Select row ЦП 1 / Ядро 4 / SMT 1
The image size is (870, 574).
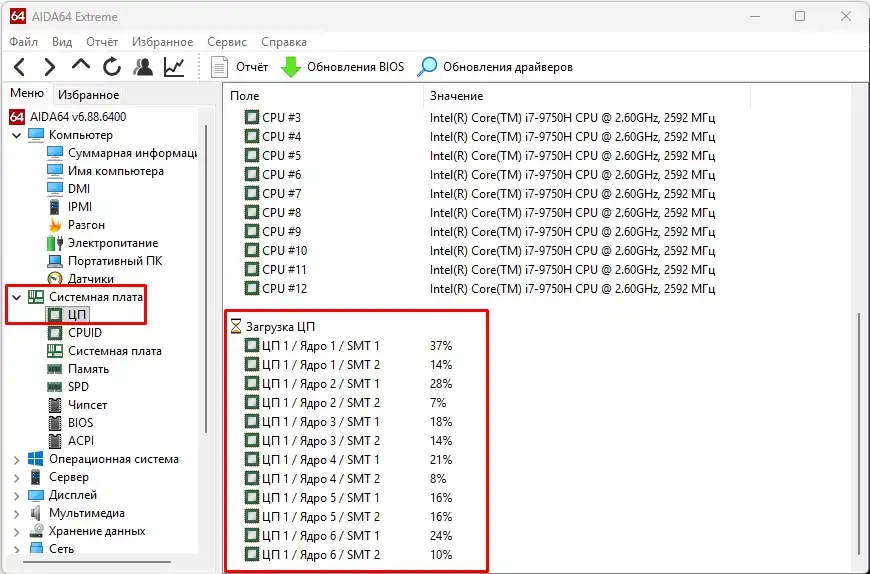(348, 460)
